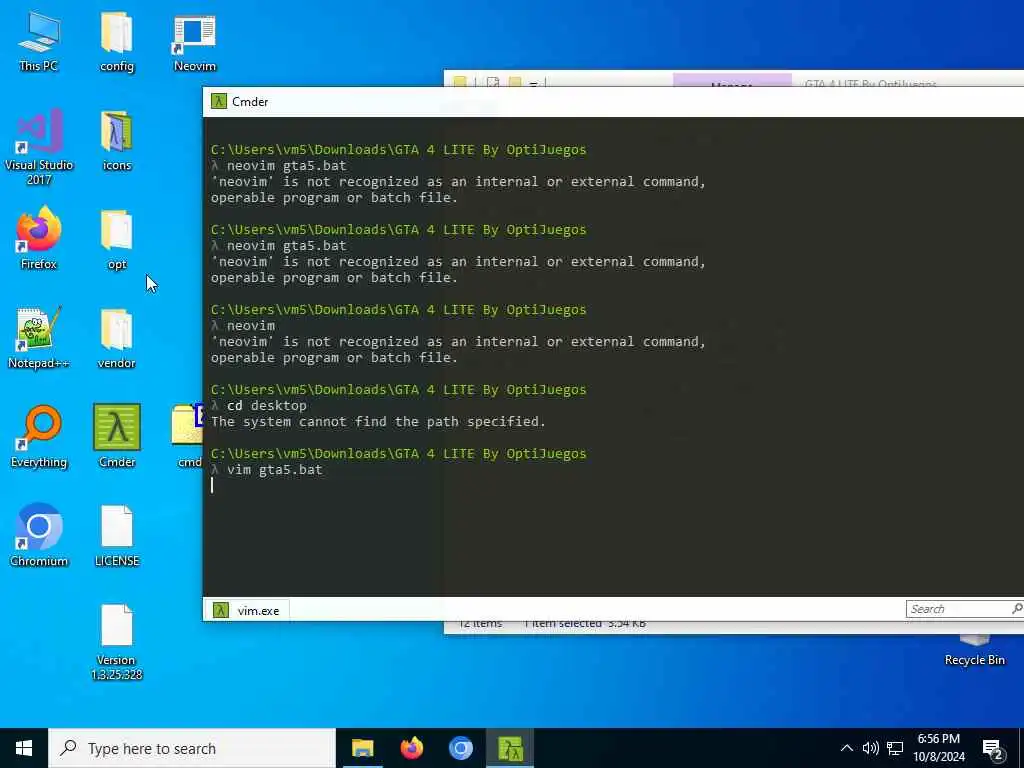Screen dimensions: 1024x768
Task: Open the vendor folder on desktop
Action: pyautogui.click(x=117, y=338)
